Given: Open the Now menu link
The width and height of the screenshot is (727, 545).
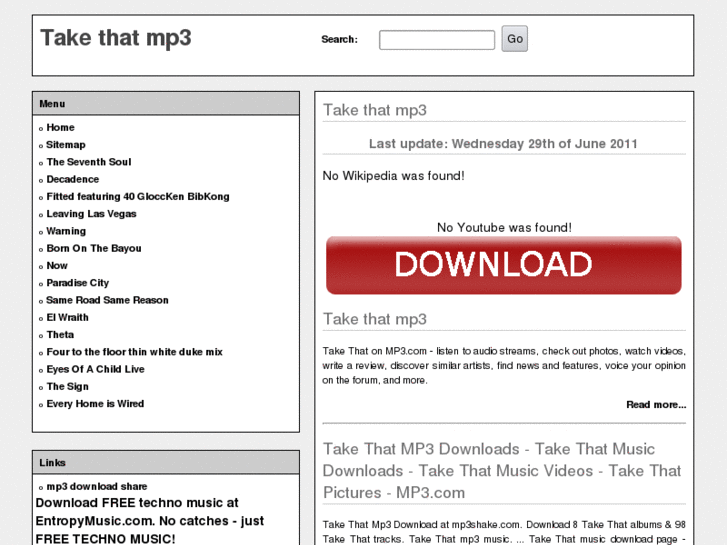Looking at the screenshot, I should pyautogui.click(x=57, y=266).
